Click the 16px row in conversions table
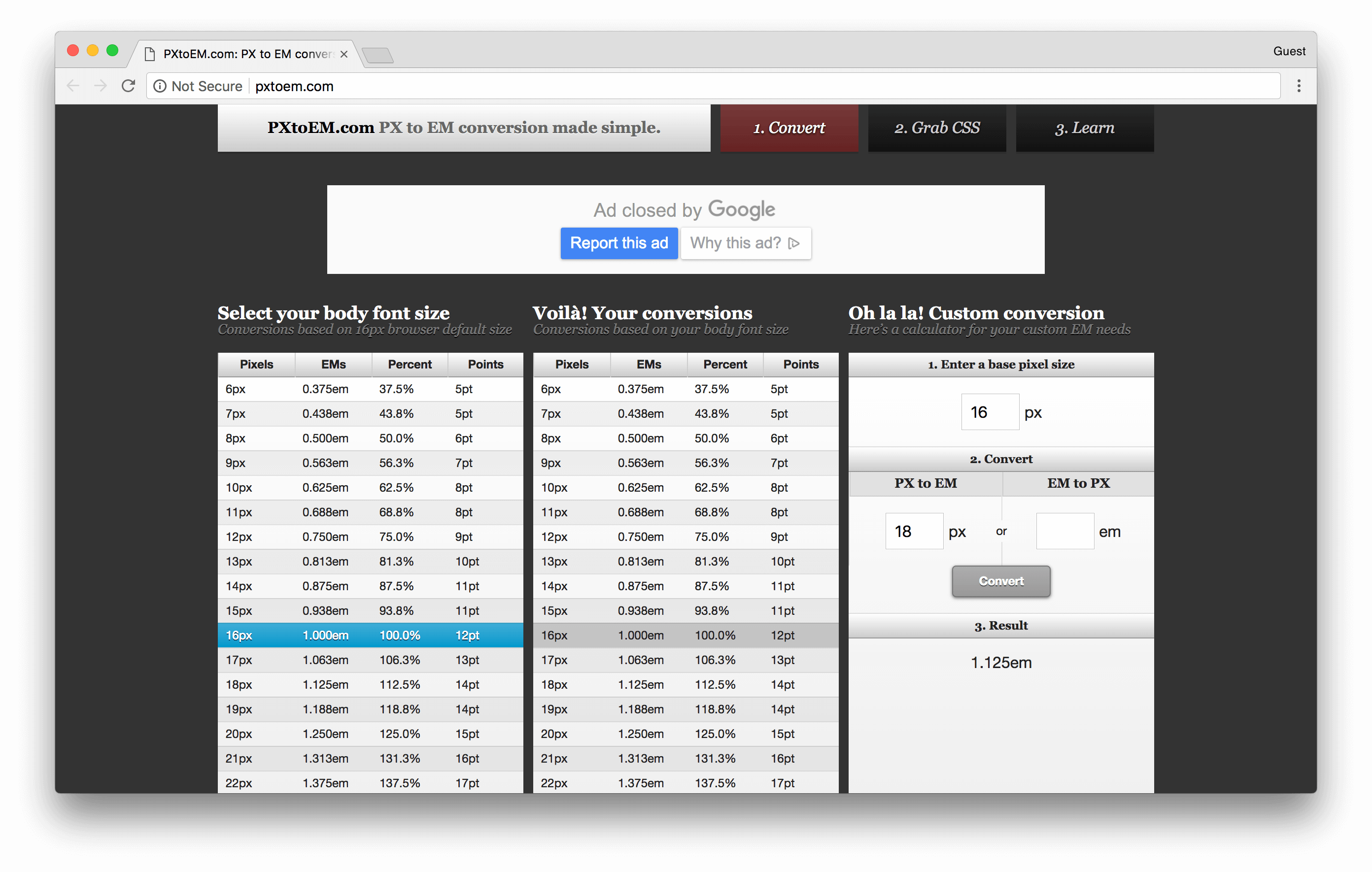This screenshot has width=1372, height=872. tap(686, 635)
